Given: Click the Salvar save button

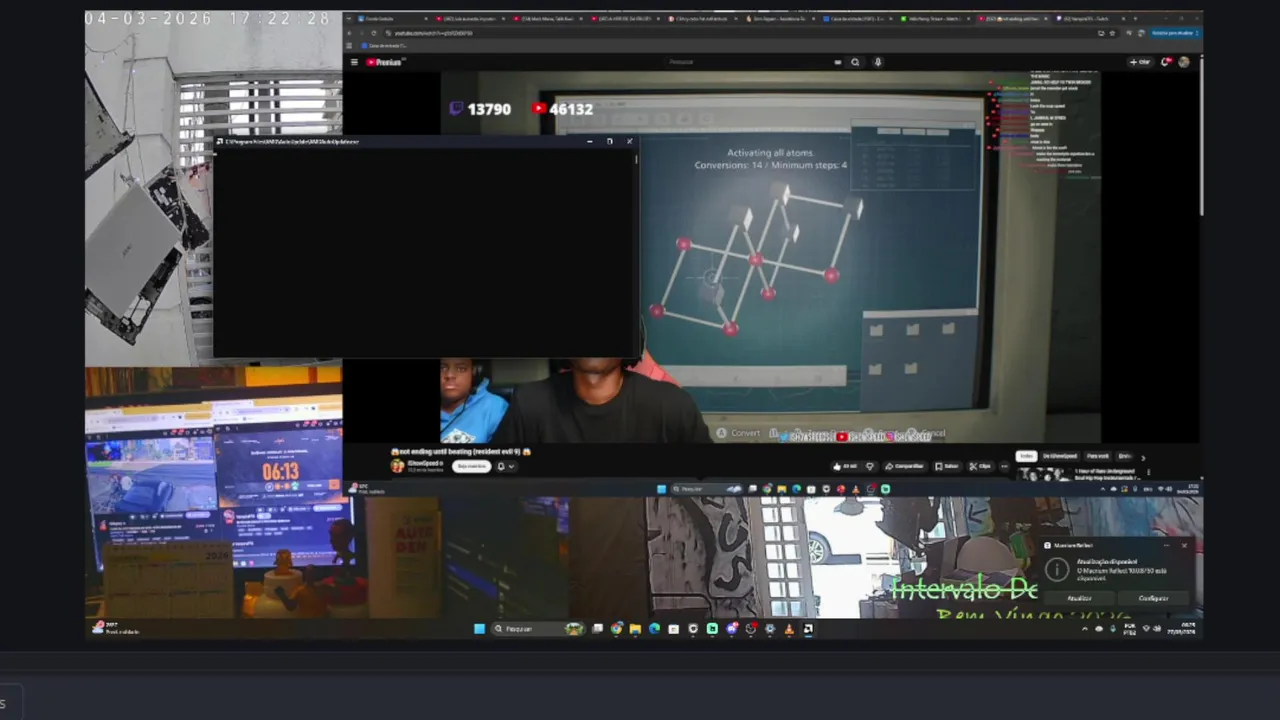Looking at the screenshot, I should [x=947, y=466].
